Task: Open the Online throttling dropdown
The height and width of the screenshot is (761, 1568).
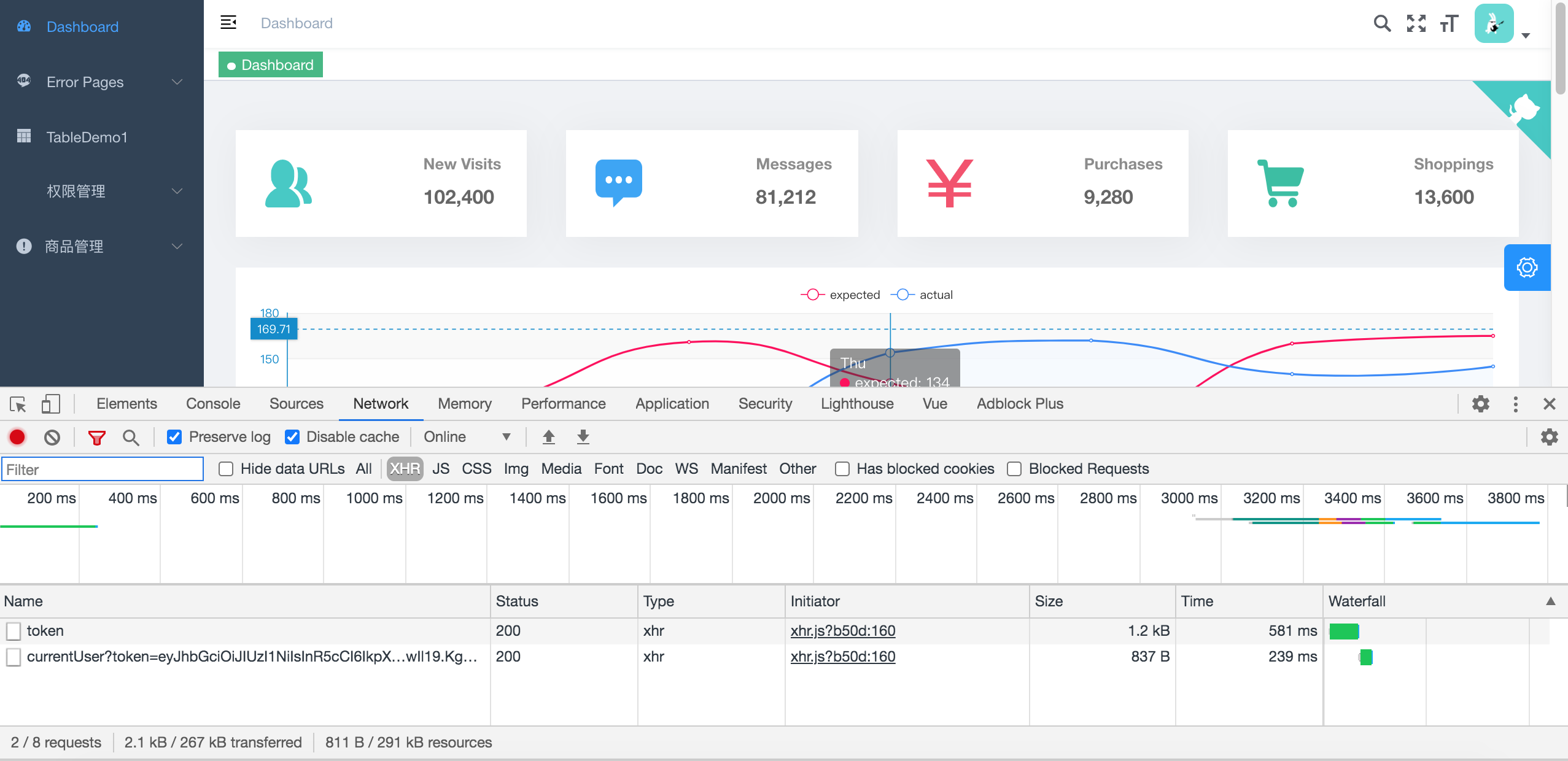Action: tap(467, 437)
